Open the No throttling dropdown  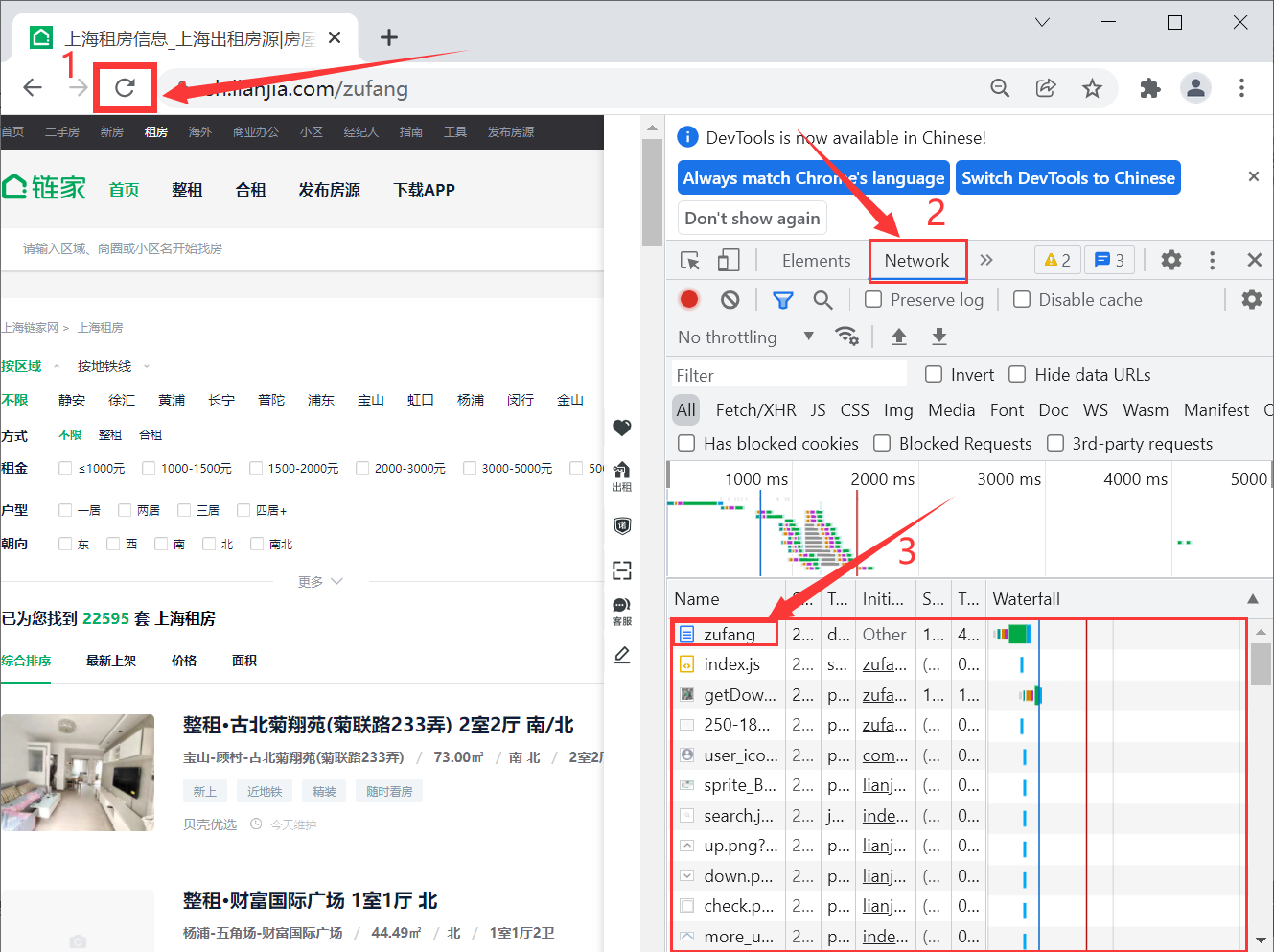[x=746, y=337]
